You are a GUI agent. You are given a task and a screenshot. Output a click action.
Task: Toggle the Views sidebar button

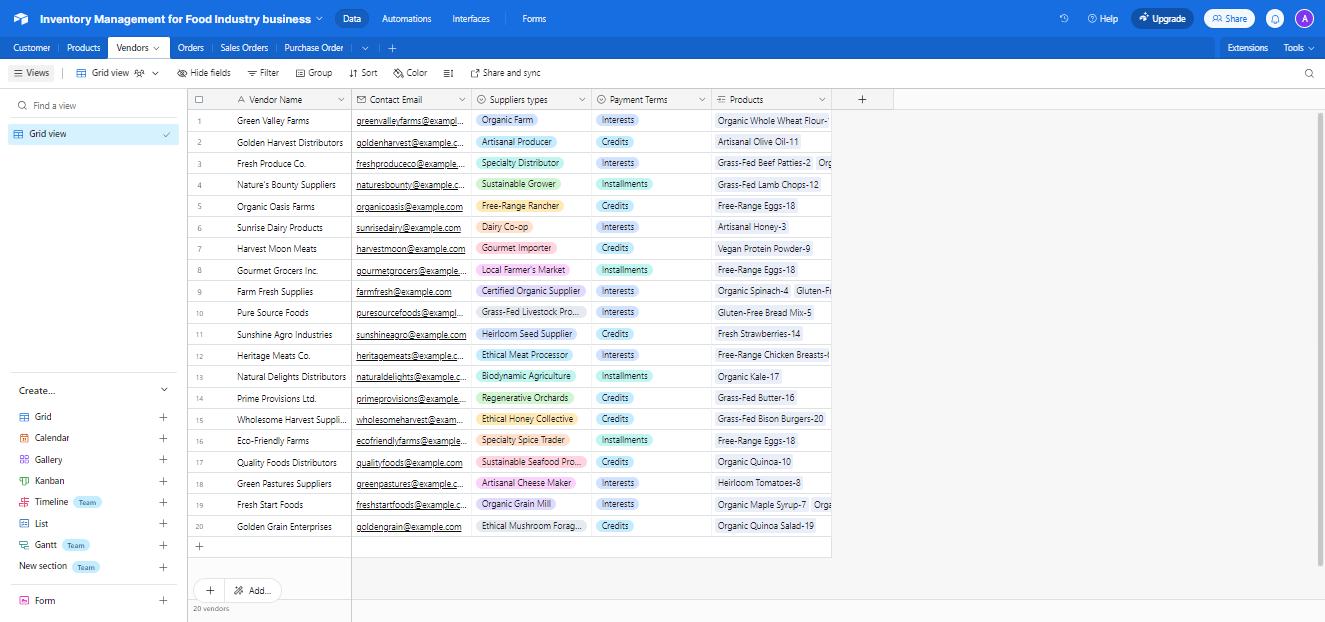31,73
